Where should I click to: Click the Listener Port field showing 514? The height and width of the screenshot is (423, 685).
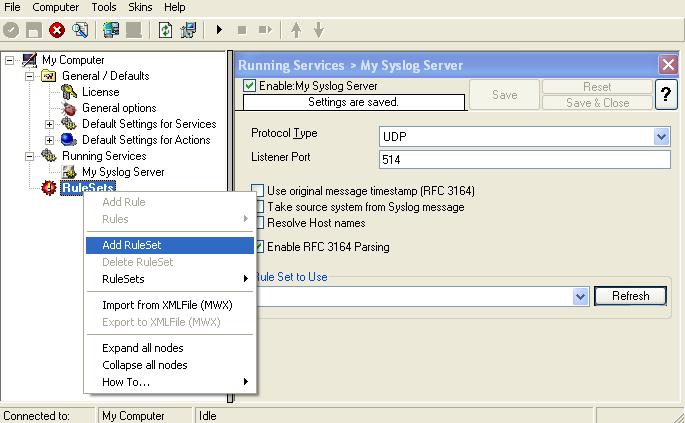[x=525, y=159]
